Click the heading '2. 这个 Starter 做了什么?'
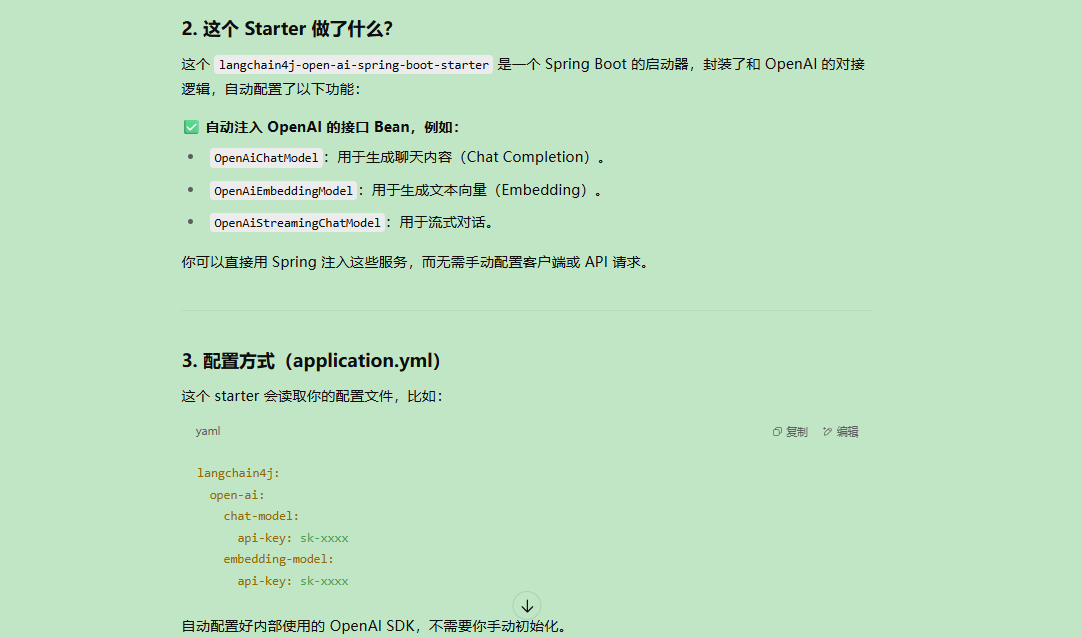Image resolution: width=1081 pixels, height=638 pixels. [x=287, y=29]
